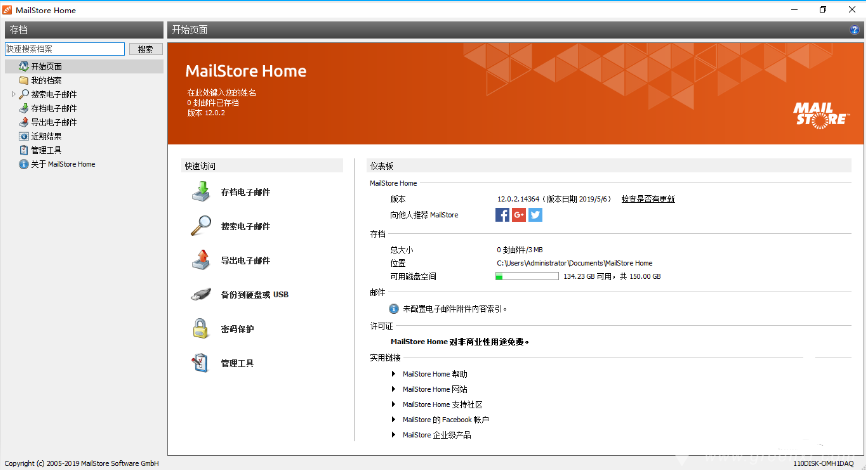Click the 开始页面 home icon in sidebar
Viewport: 866px width, 470px height.
(x=23, y=66)
